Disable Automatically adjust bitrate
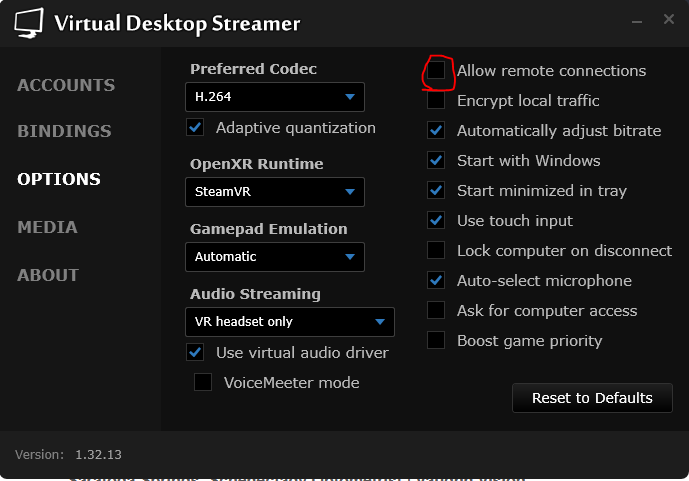689x481 pixels. (x=436, y=131)
